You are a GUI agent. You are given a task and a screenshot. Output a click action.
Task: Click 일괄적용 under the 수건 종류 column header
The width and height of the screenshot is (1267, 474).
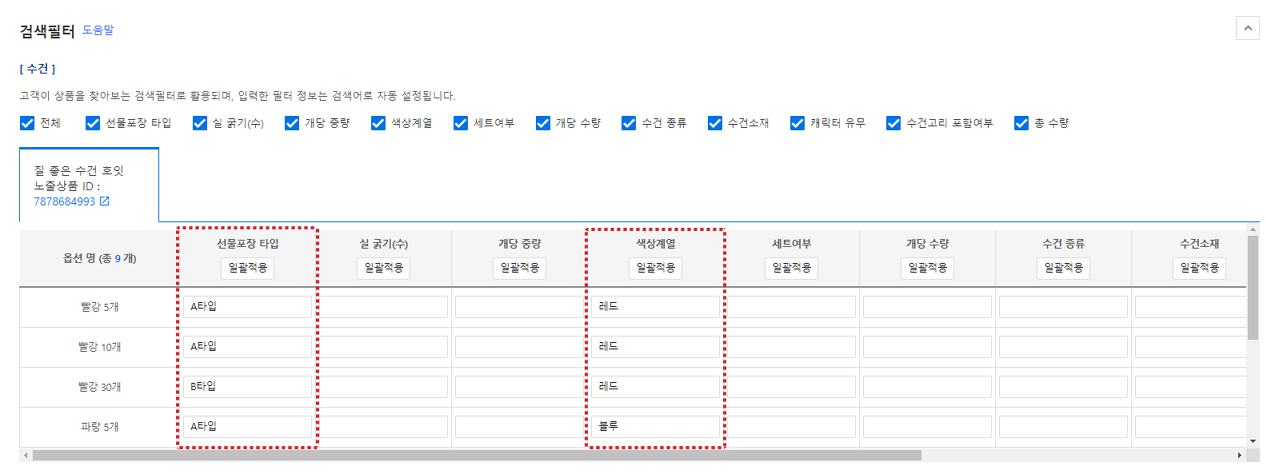pos(1063,268)
